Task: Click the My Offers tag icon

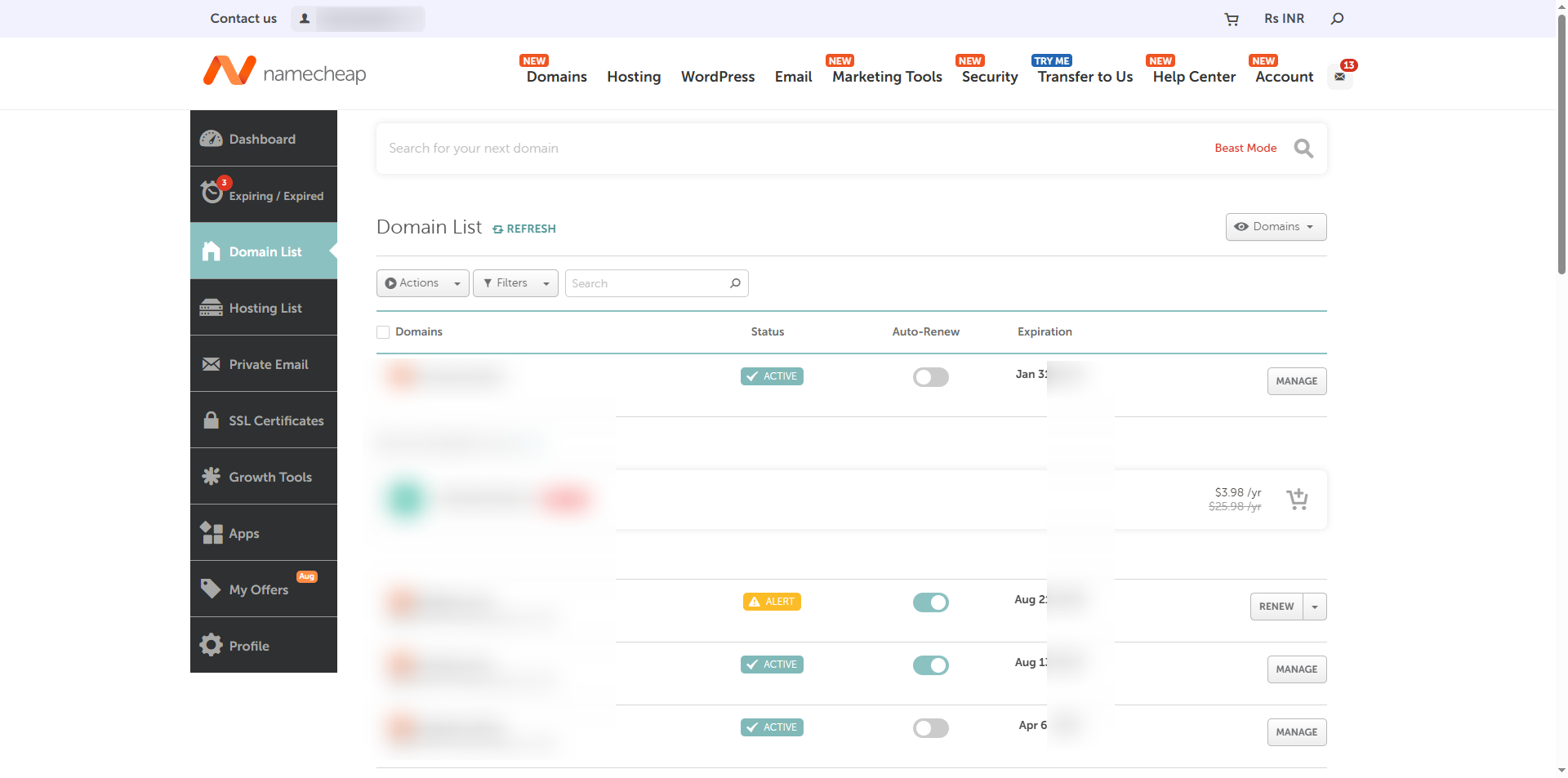Action: click(212, 589)
